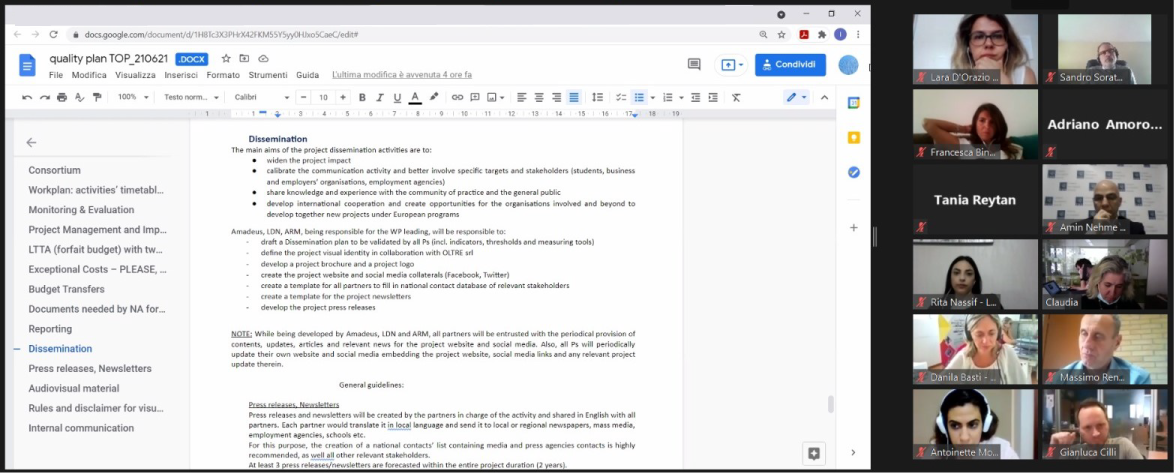Open the zoom 100% dropdown
The image size is (1174, 473).
point(133,97)
